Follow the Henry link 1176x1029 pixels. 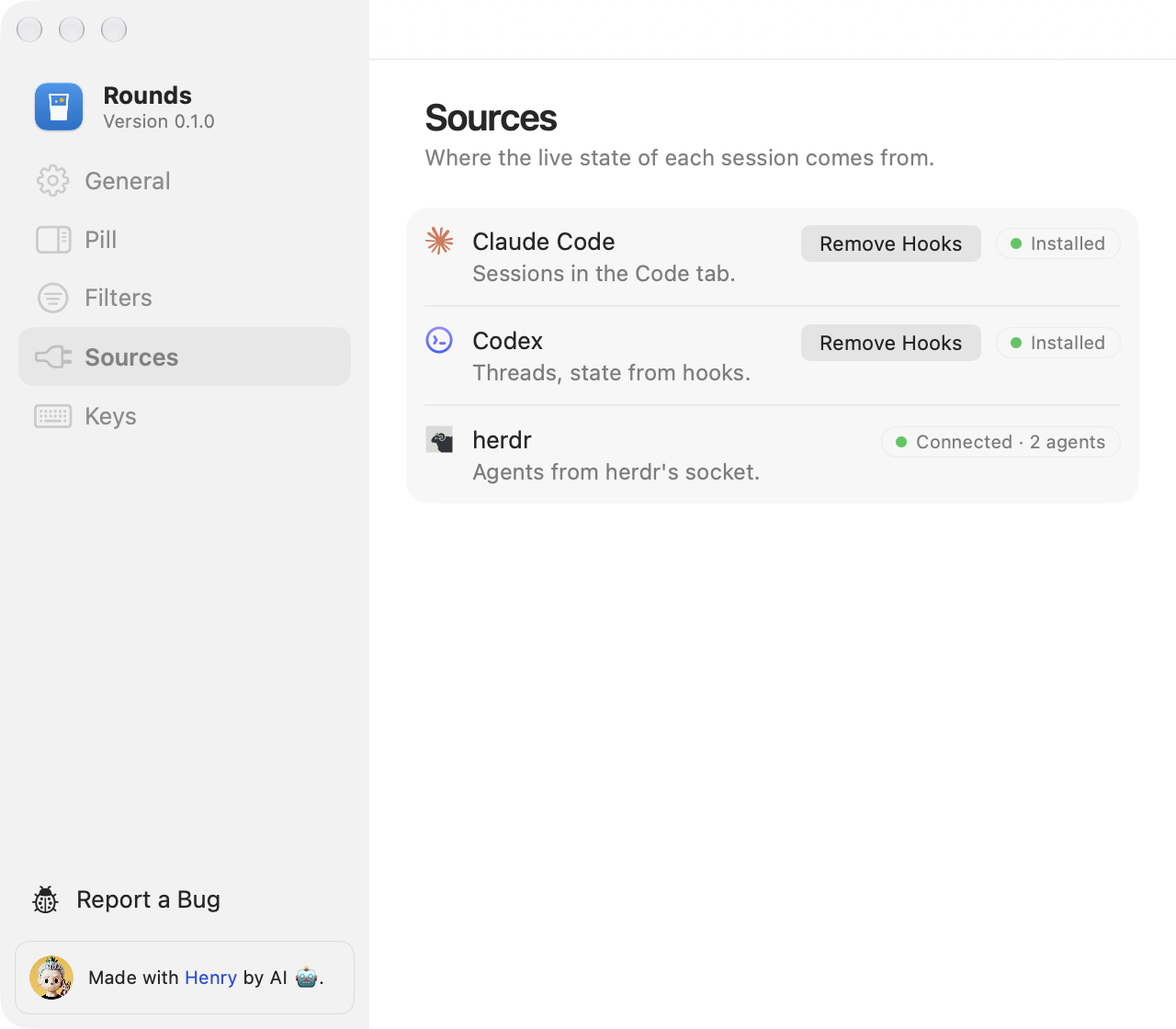coord(210,978)
